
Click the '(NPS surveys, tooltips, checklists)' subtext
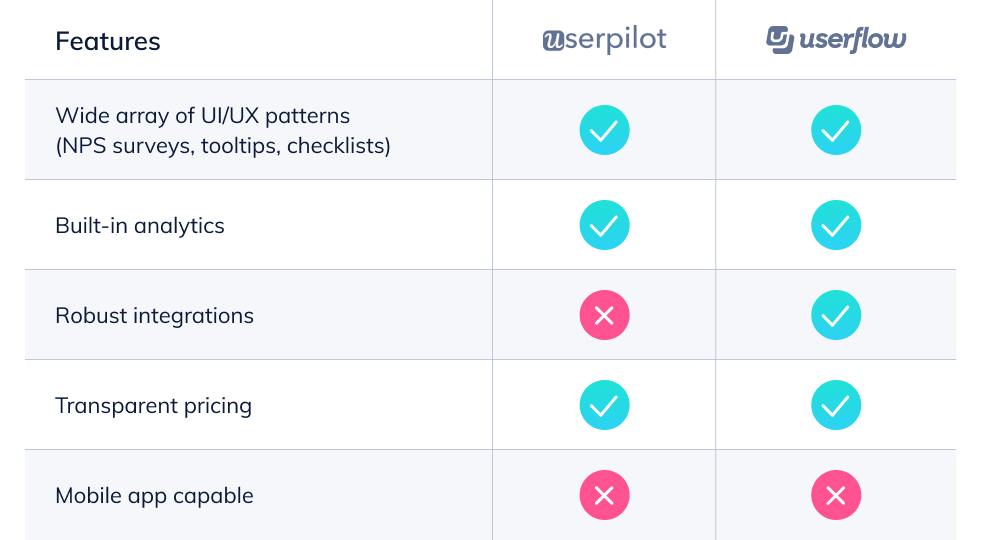point(223,146)
